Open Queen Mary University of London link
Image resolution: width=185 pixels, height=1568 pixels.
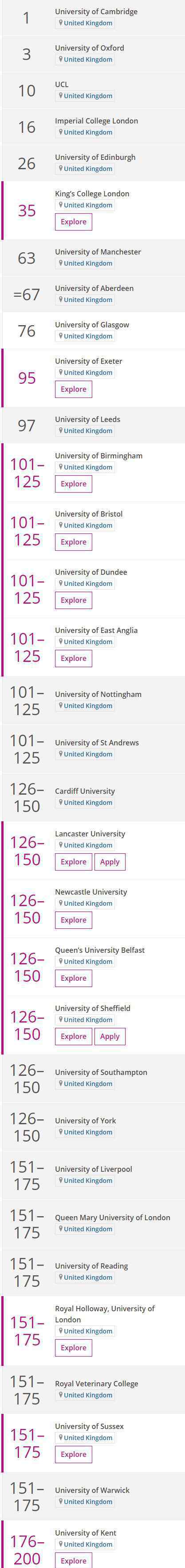point(113,1218)
